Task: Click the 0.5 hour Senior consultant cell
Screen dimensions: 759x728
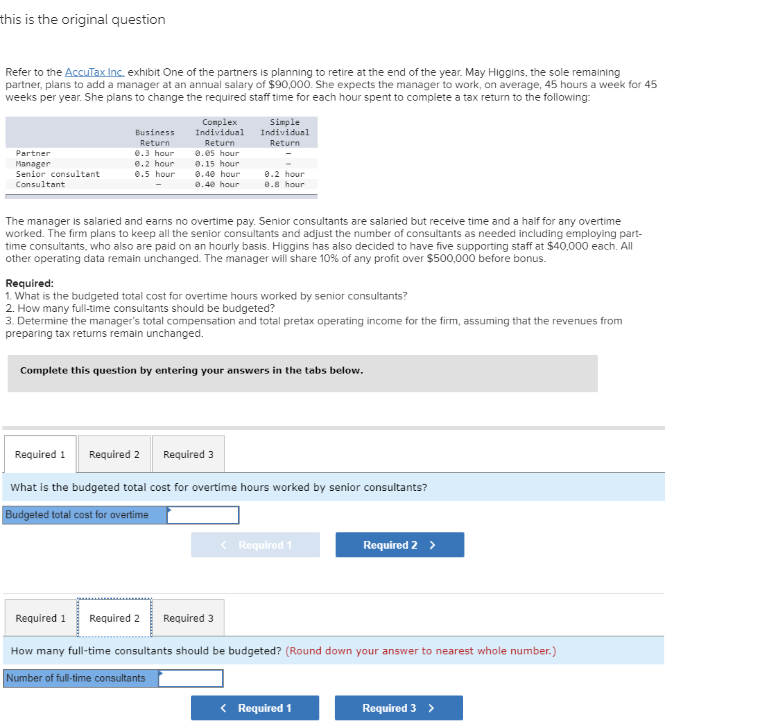Action: pos(155,174)
